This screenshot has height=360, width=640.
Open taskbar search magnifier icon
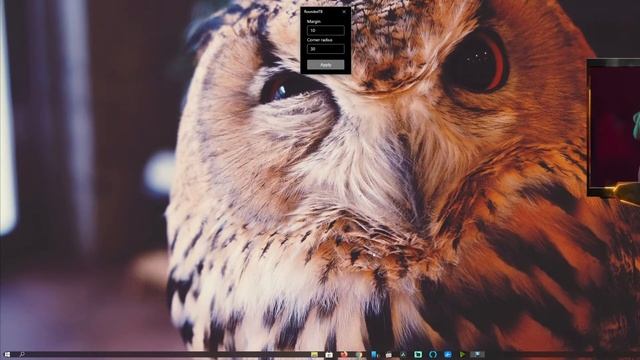pos(22,355)
